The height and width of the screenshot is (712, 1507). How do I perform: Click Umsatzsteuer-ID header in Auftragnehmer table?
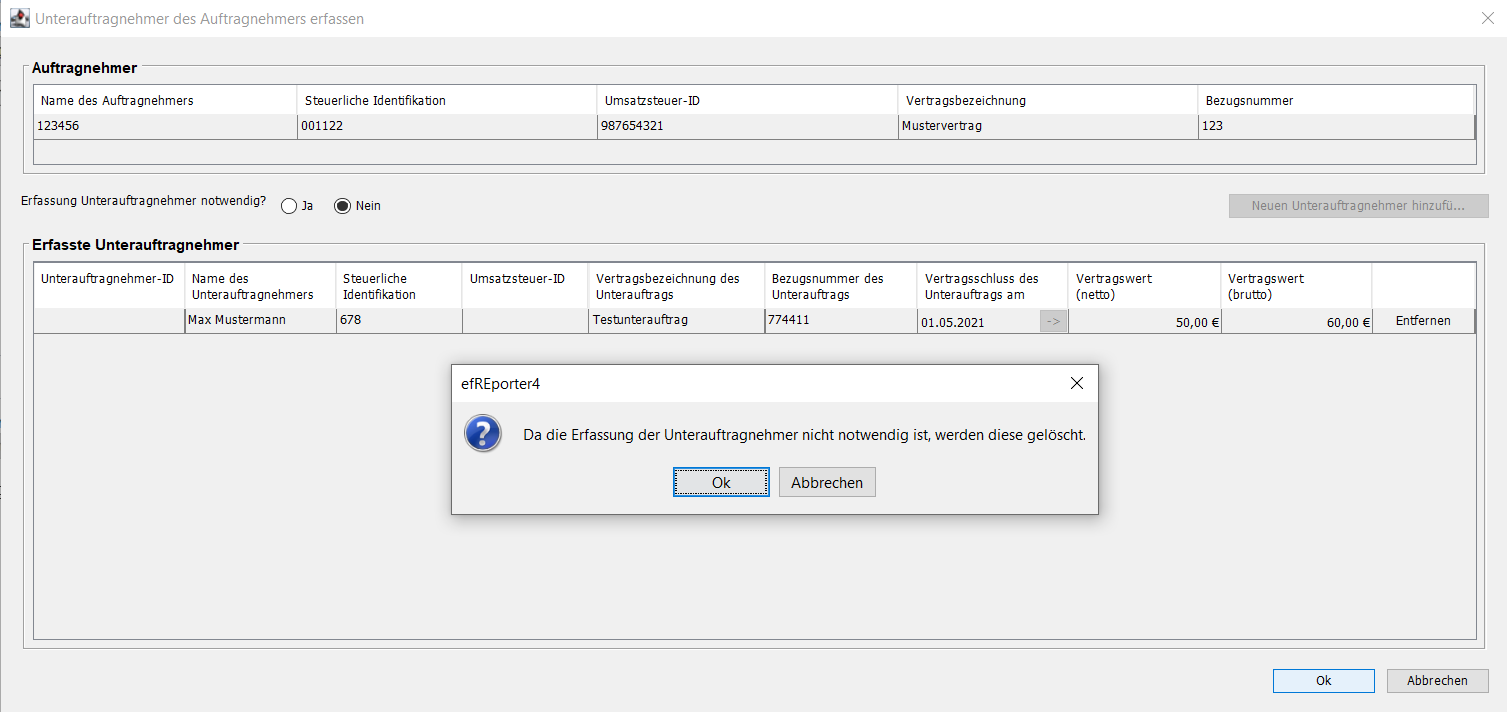pyautogui.click(x=748, y=100)
